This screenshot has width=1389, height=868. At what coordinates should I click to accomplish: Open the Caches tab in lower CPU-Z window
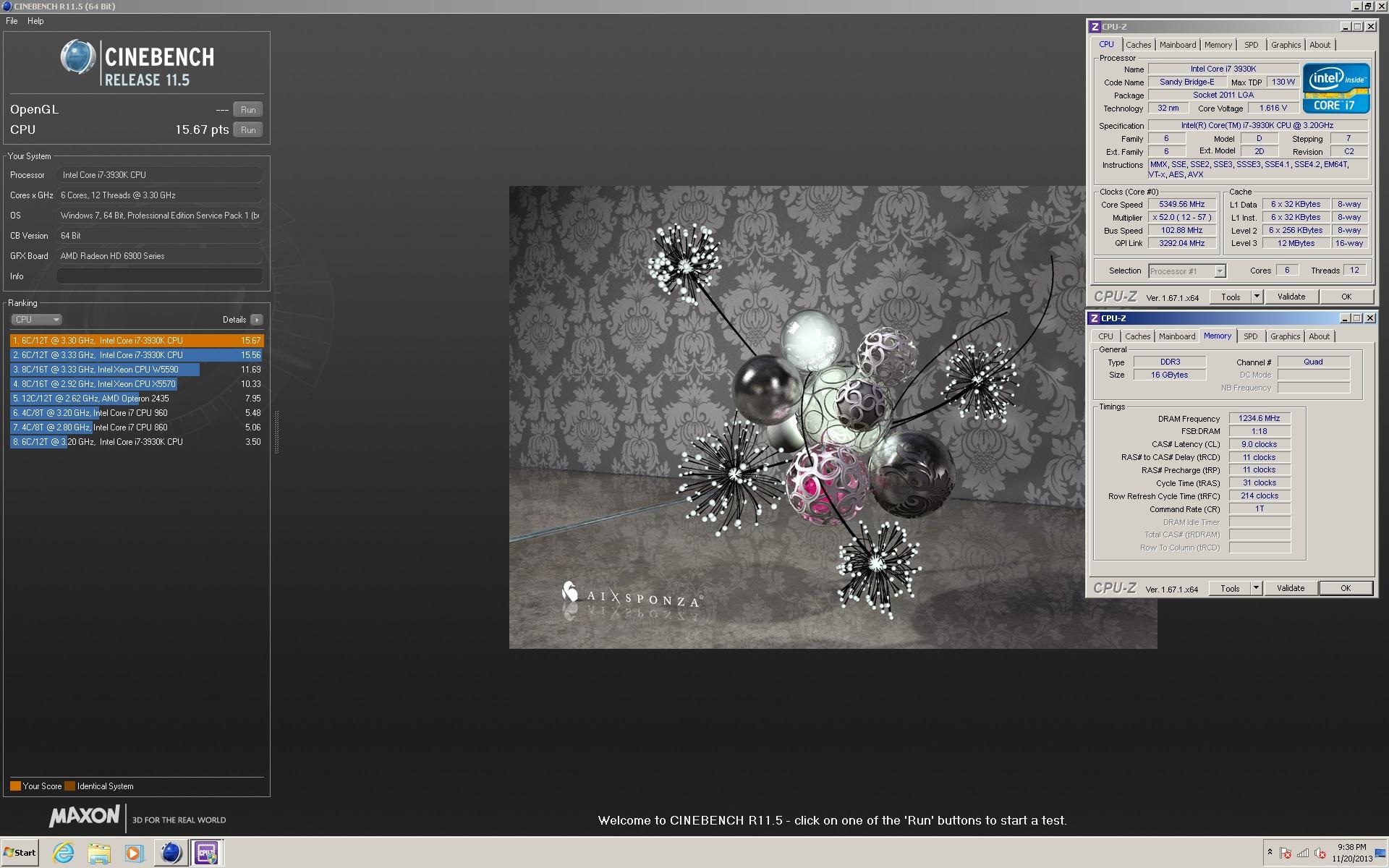pyautogui.click(x=1137, y=336)
